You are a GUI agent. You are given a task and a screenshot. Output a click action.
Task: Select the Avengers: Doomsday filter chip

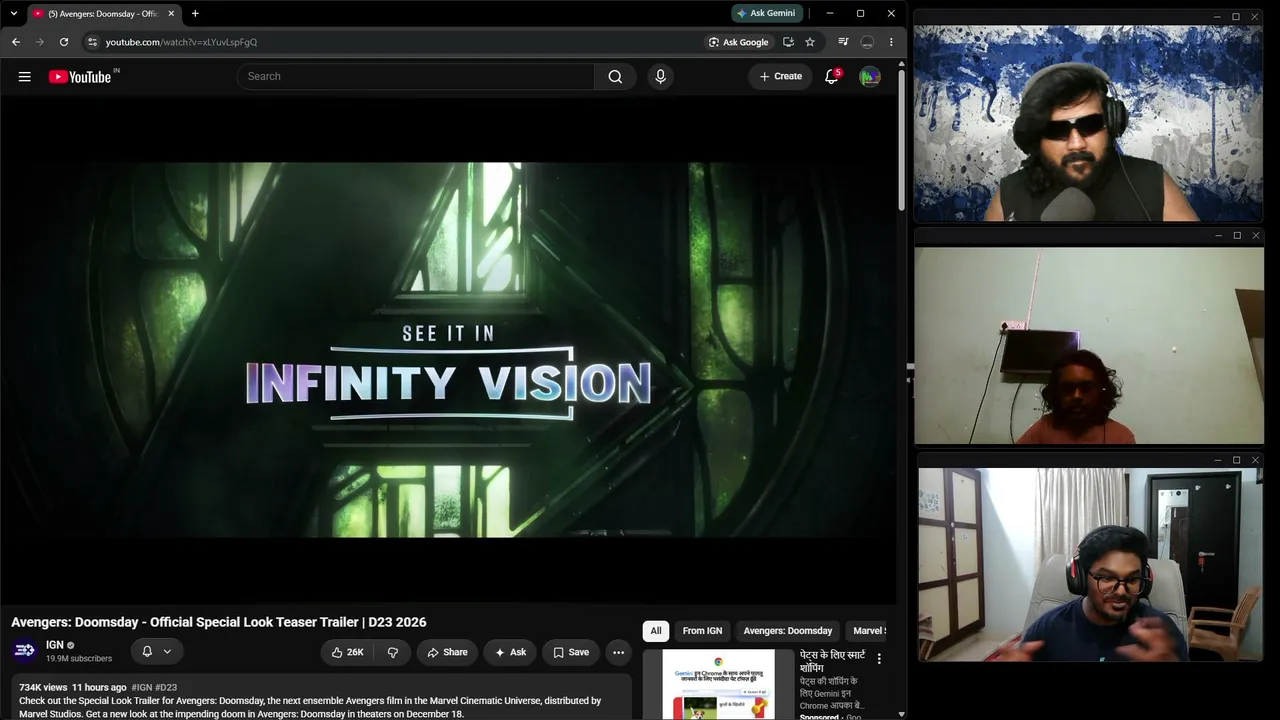pos(788,631)
